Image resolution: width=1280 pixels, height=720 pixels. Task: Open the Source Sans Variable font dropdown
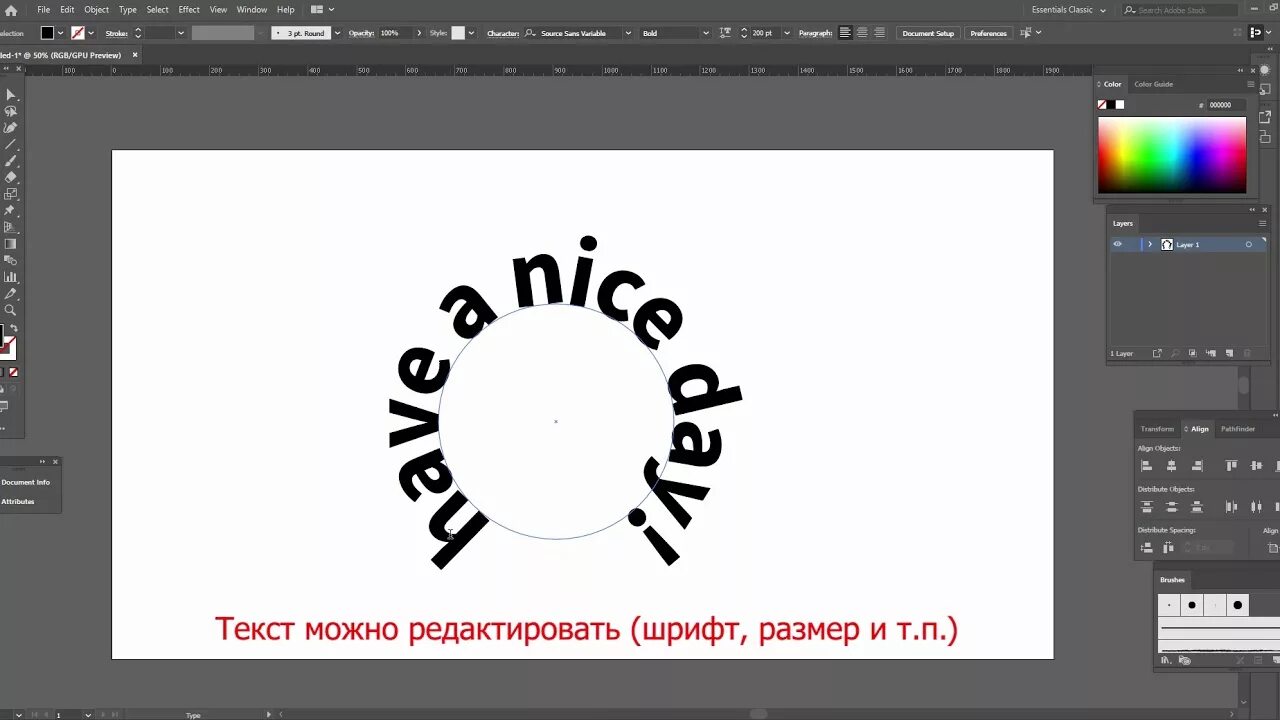tap(628, 33)
